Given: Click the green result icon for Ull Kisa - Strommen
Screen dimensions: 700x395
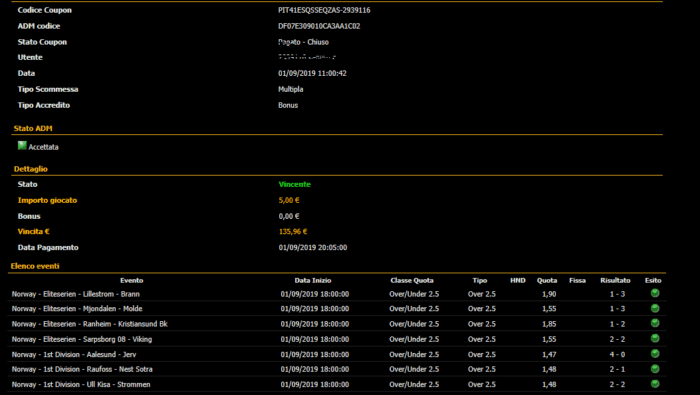Looking at the screenshot, I should [x=655, y=384].
